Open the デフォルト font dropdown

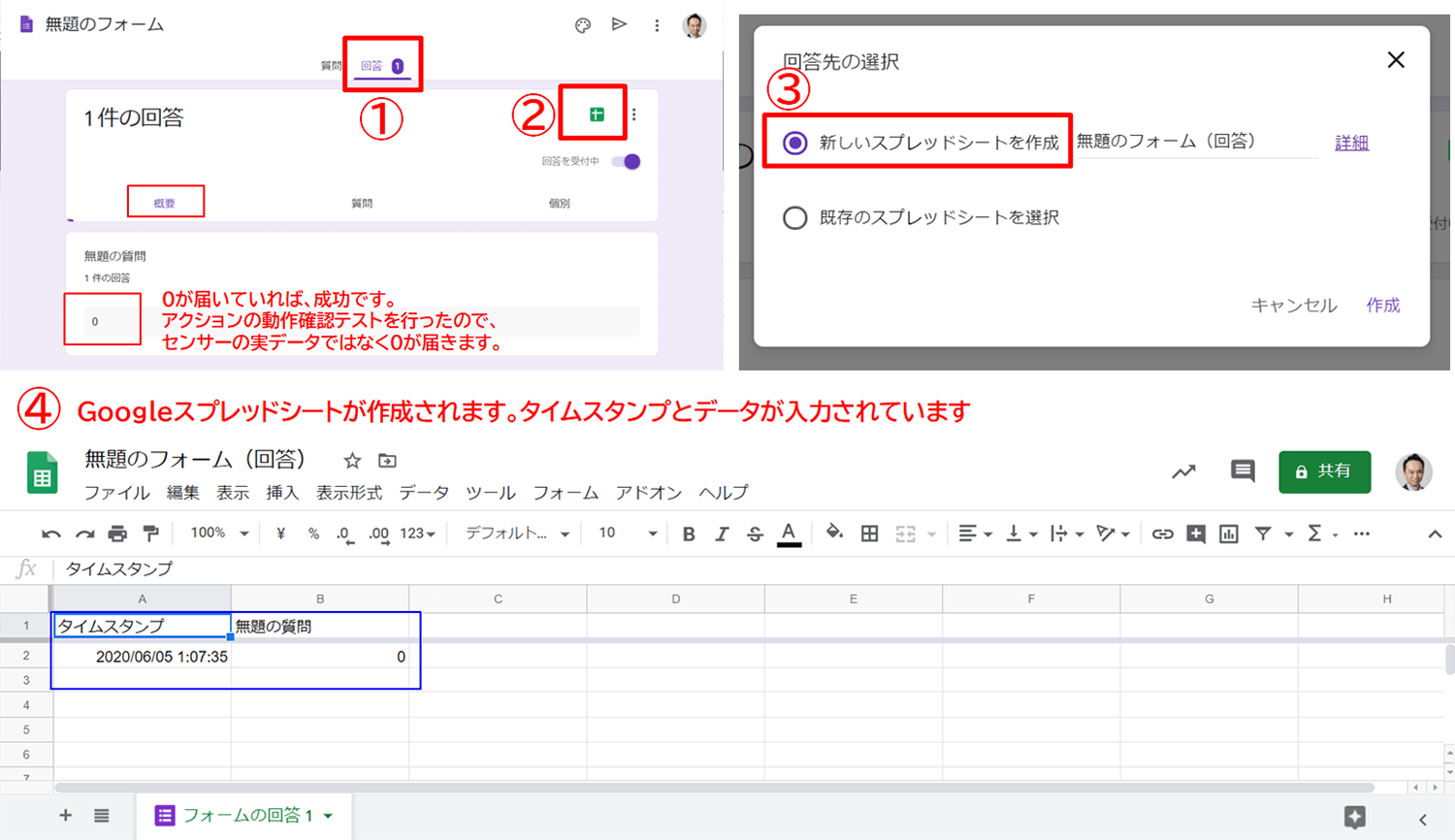[x=517, y=533]
